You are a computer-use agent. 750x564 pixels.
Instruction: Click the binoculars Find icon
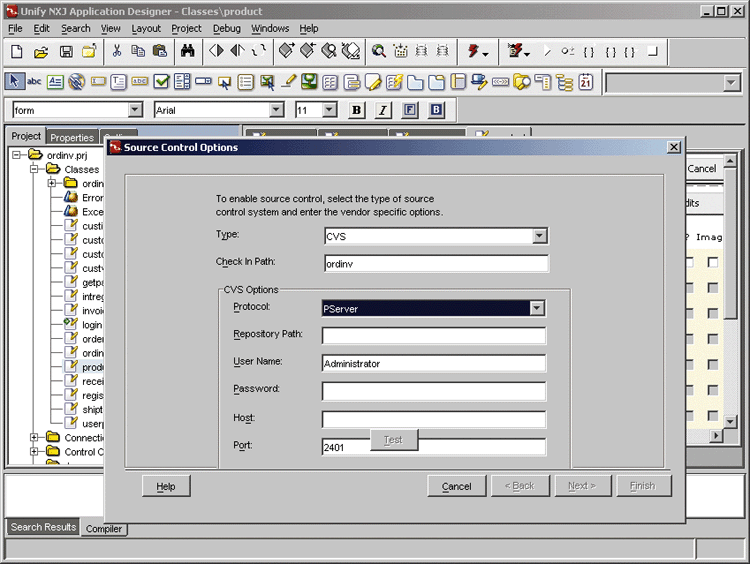188,51
